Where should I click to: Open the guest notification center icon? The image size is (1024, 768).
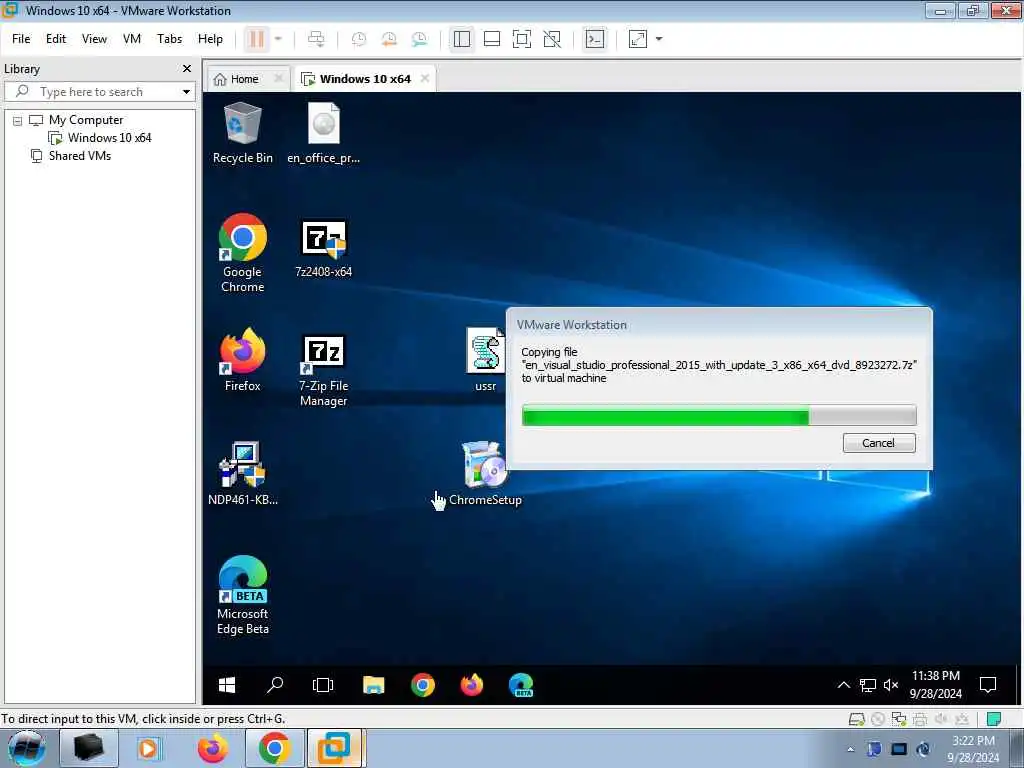pyautogui.click(x=988, y=685)
